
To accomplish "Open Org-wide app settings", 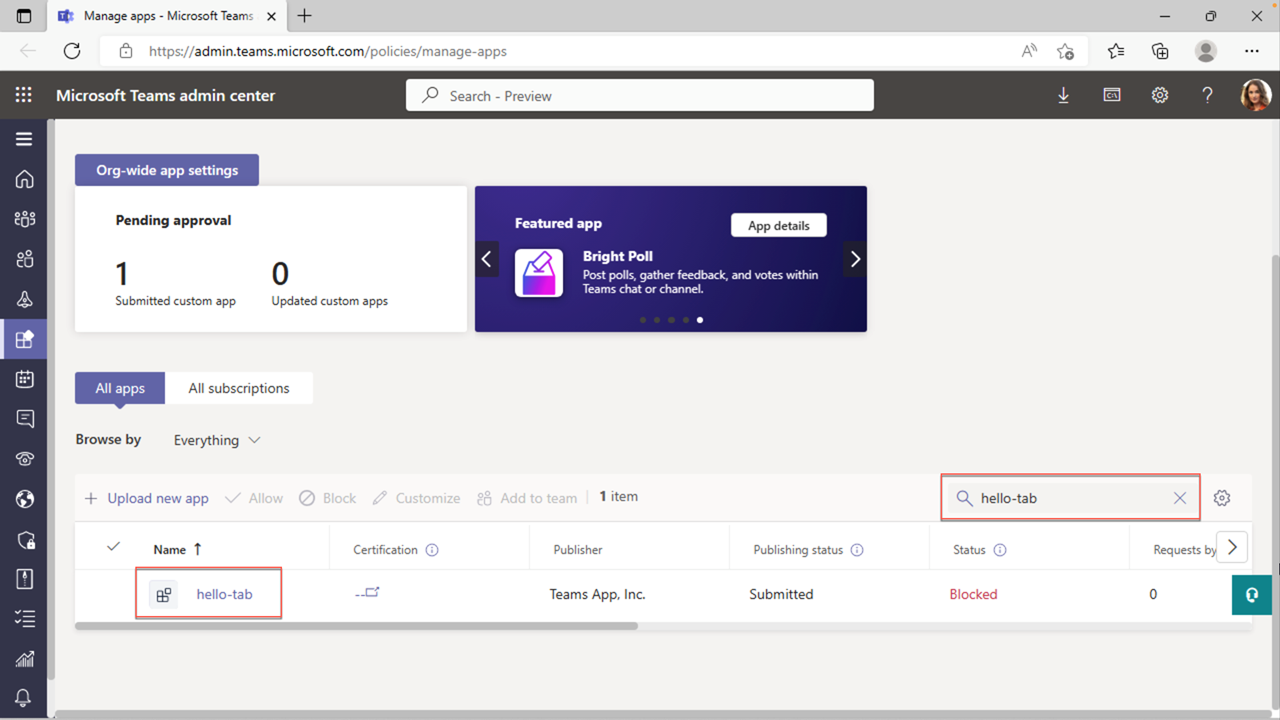I will point(167,170).
